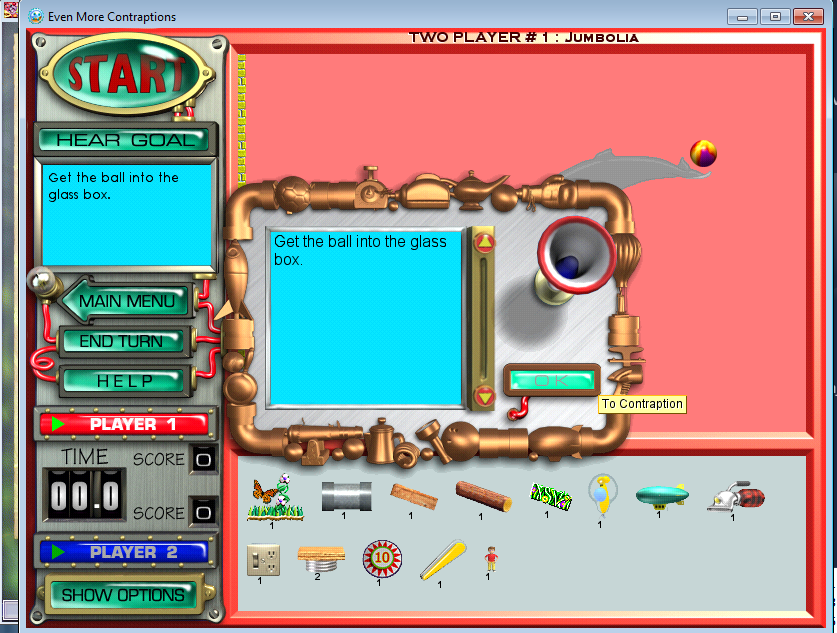Image resolution: width=837 pixels, height=633 pixels.
Task: Select the PLAYER 2 blue bar
Action: (121, 552)
